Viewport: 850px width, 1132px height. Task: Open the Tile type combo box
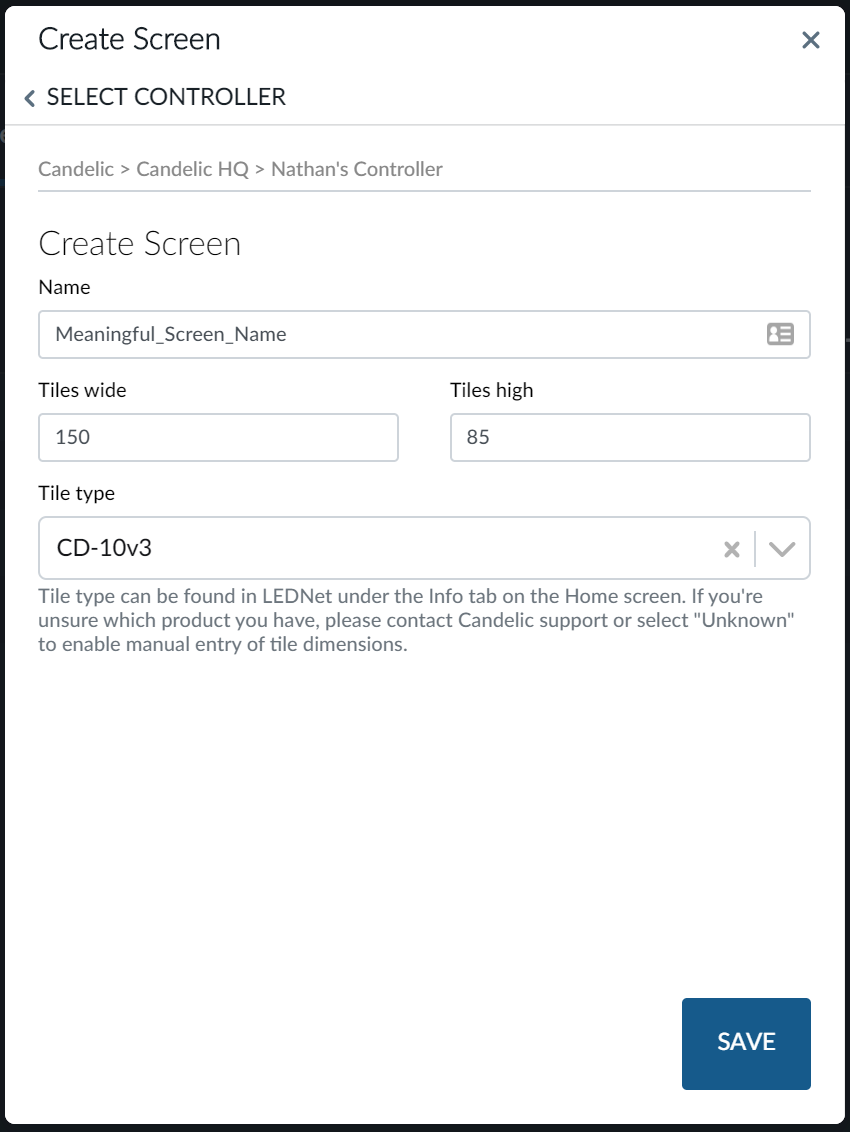[x=424, y=548]
